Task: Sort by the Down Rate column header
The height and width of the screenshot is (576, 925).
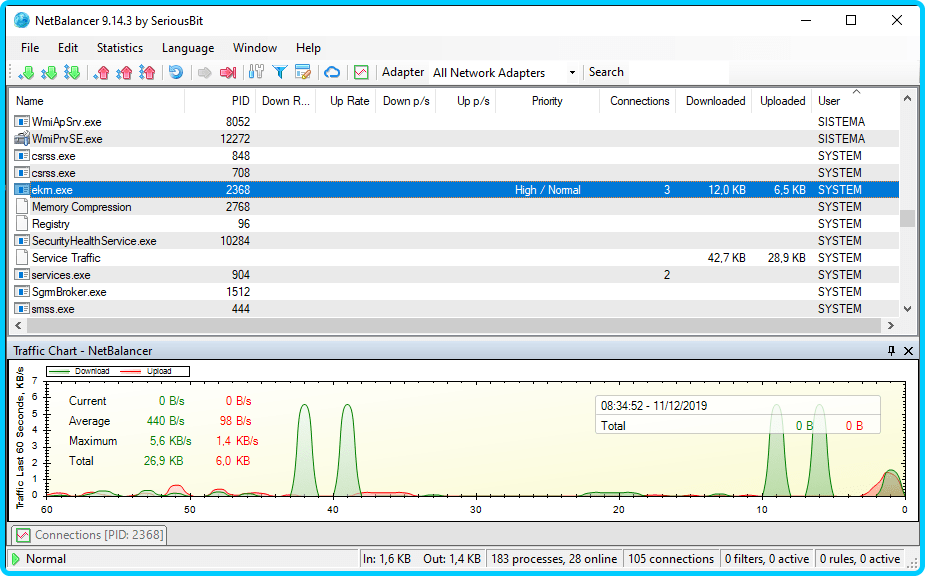Action: (286, 101)
